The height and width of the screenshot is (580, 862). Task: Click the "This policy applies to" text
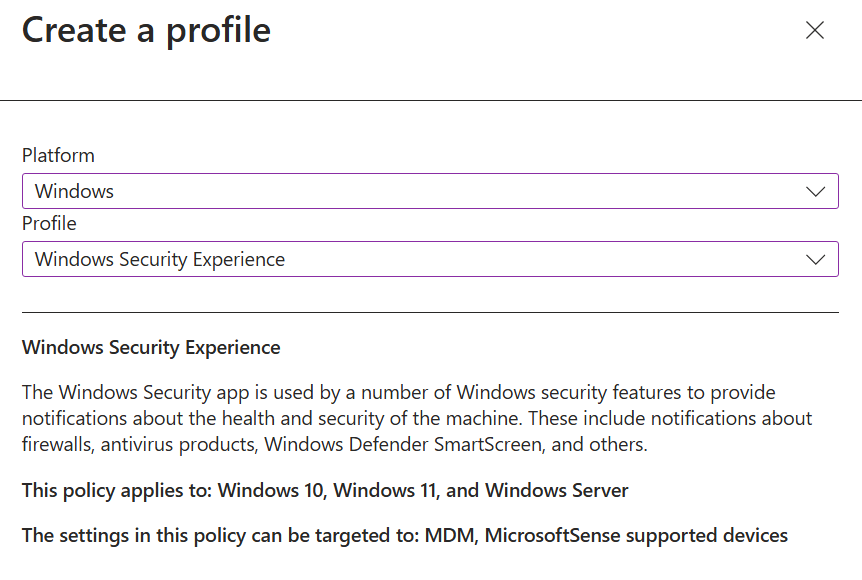coord(117,491)
